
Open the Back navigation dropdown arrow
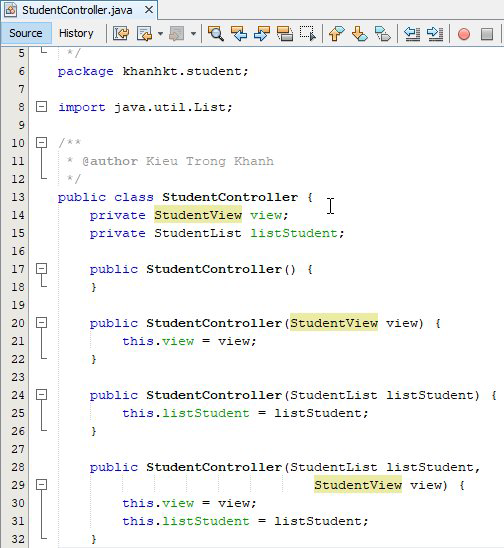160,34
